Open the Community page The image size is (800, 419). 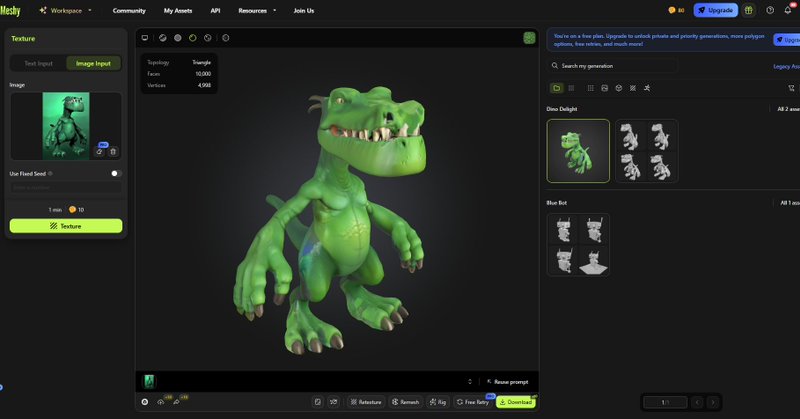(x=129, y=10)
